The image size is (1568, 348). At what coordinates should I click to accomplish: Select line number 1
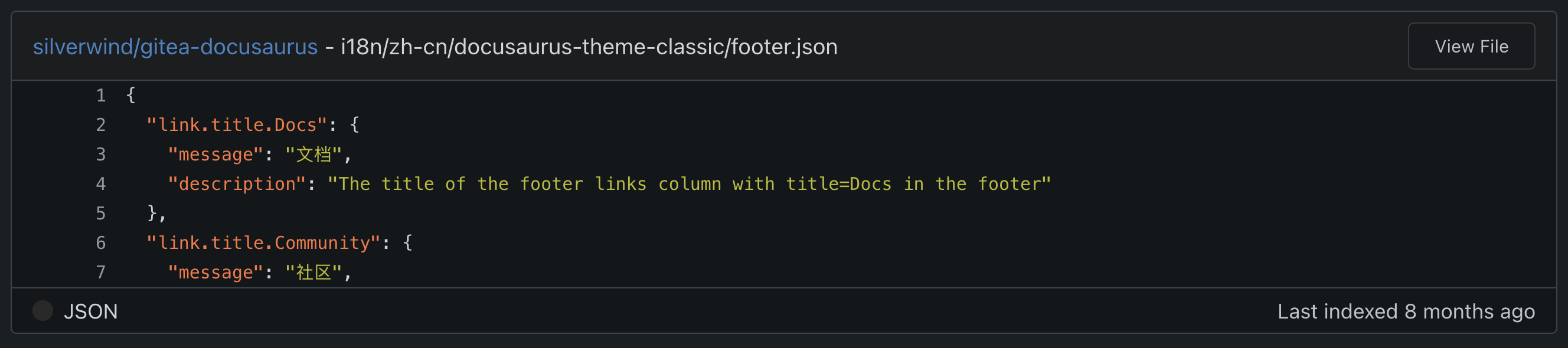coord(101,96)
